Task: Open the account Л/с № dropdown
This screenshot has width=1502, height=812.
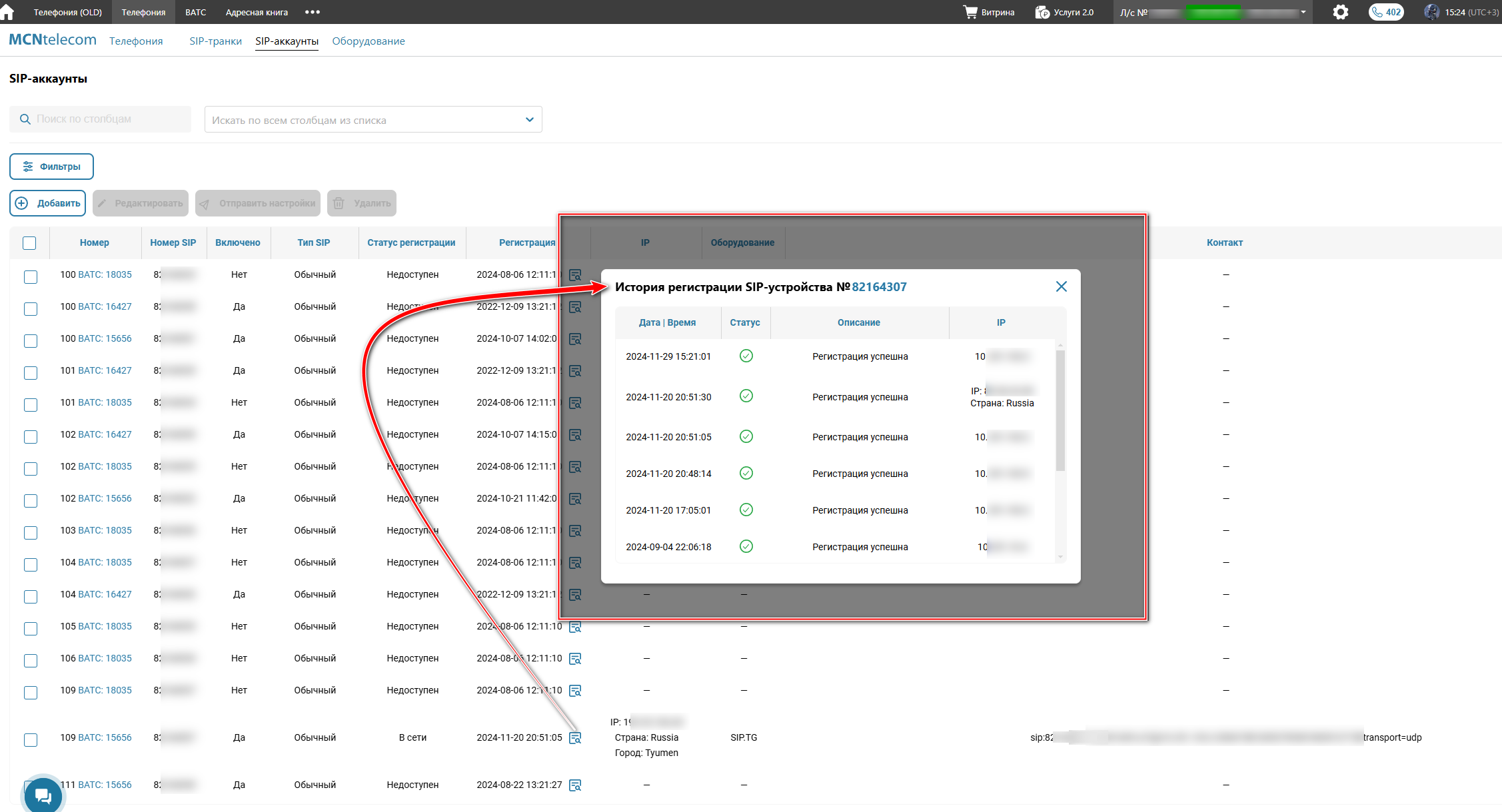Action: 1303,12
